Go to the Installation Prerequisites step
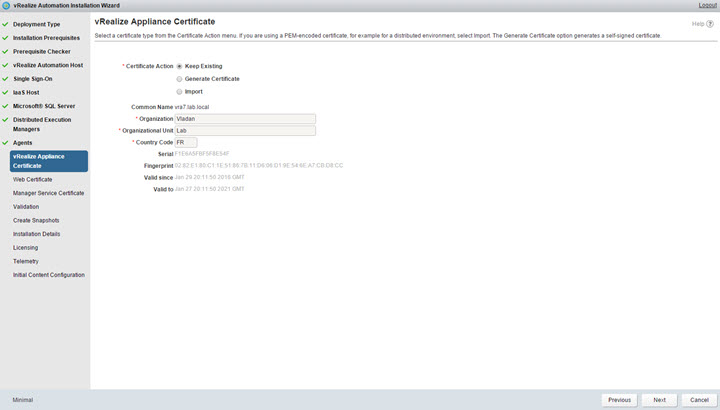Viewport: 720px width, 410px height. [x=46, y=38]
